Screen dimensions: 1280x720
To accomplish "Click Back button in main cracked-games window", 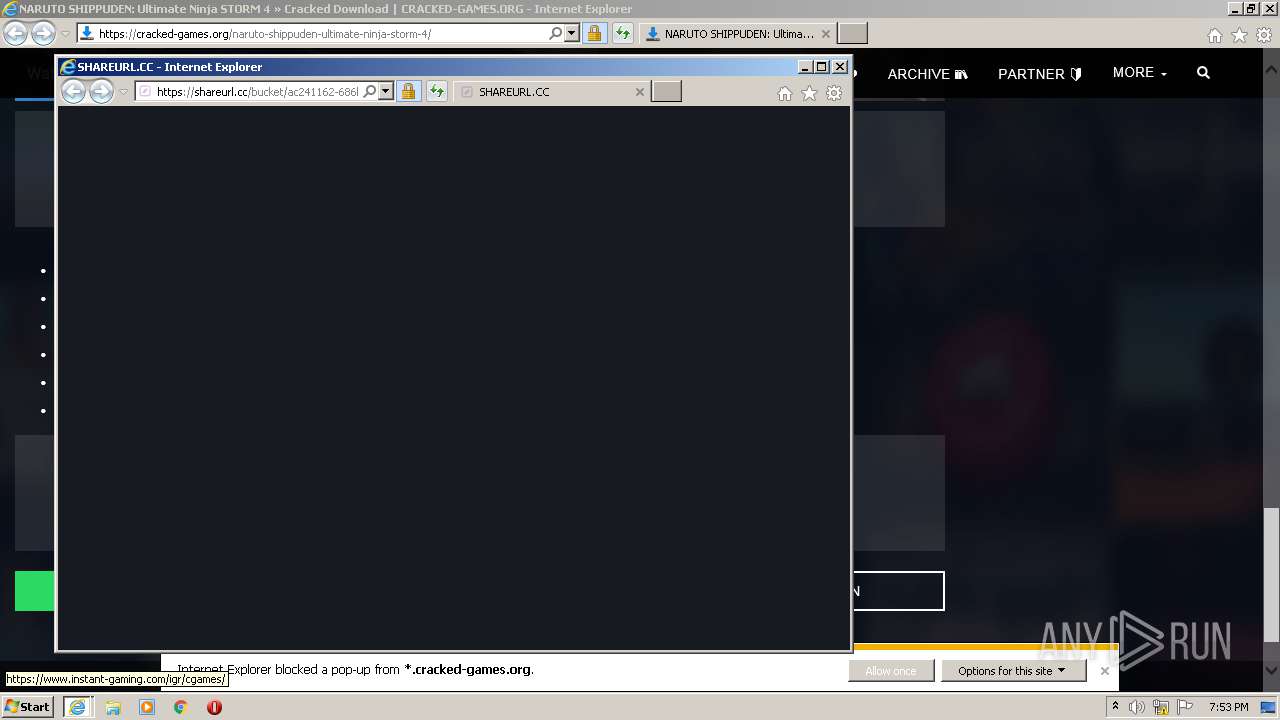I will 15,33.
